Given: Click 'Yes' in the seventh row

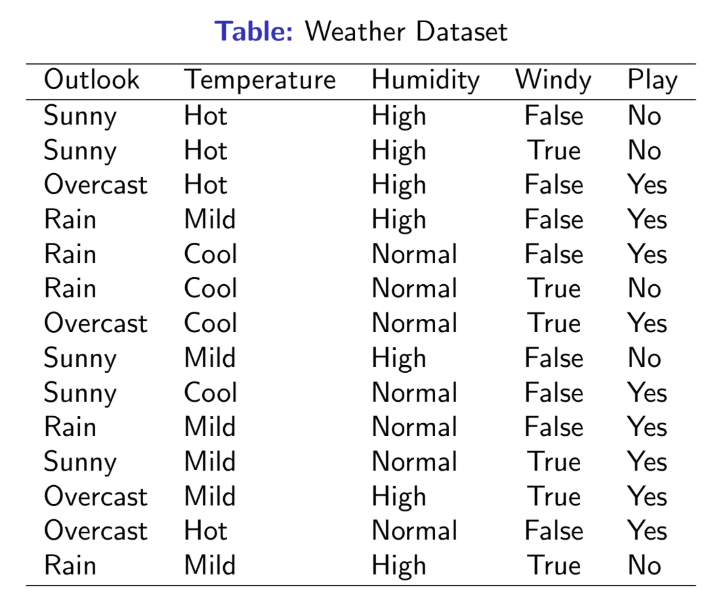Looking at the screenshot, I should click(647, 323).
